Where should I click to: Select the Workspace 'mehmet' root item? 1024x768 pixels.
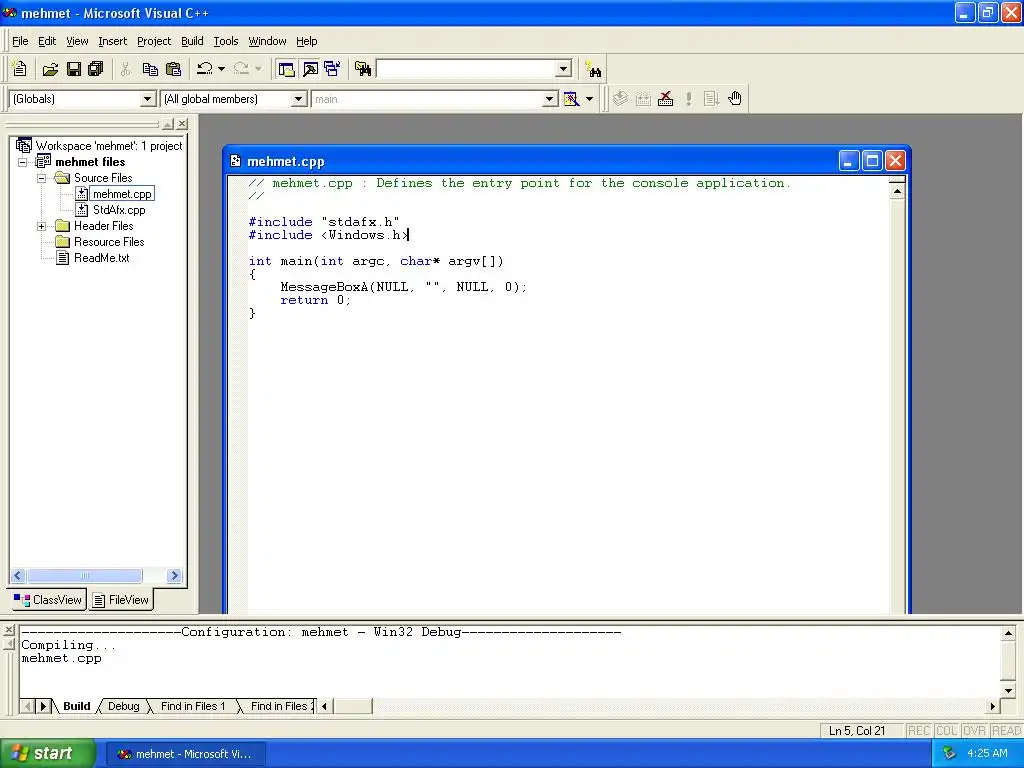pos(108,146)
